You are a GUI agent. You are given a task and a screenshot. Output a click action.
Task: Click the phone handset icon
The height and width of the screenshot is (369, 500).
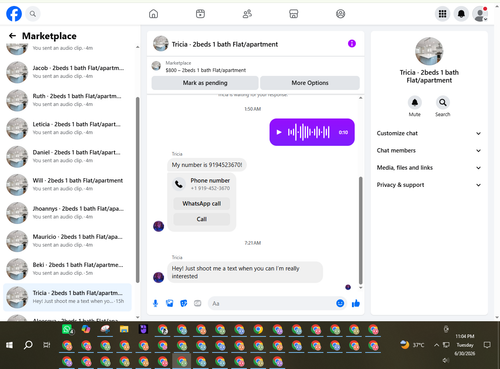click(179, 184)
